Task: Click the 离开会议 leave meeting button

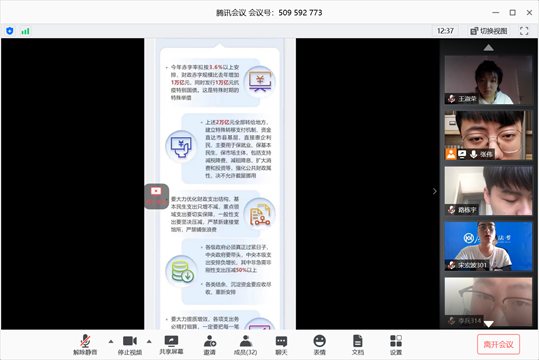Action: pyautogui.click(x=498, y=344)
